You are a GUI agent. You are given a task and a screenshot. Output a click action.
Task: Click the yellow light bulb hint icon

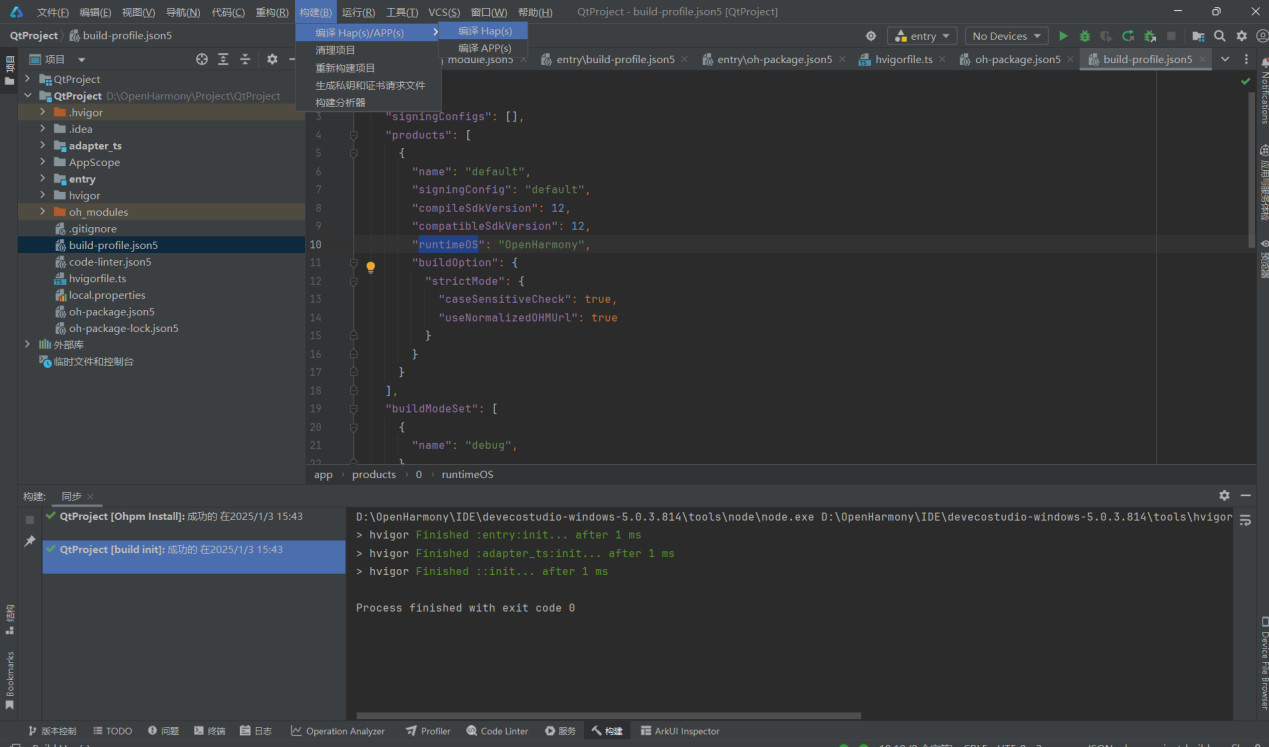click(x=370, y=267)
